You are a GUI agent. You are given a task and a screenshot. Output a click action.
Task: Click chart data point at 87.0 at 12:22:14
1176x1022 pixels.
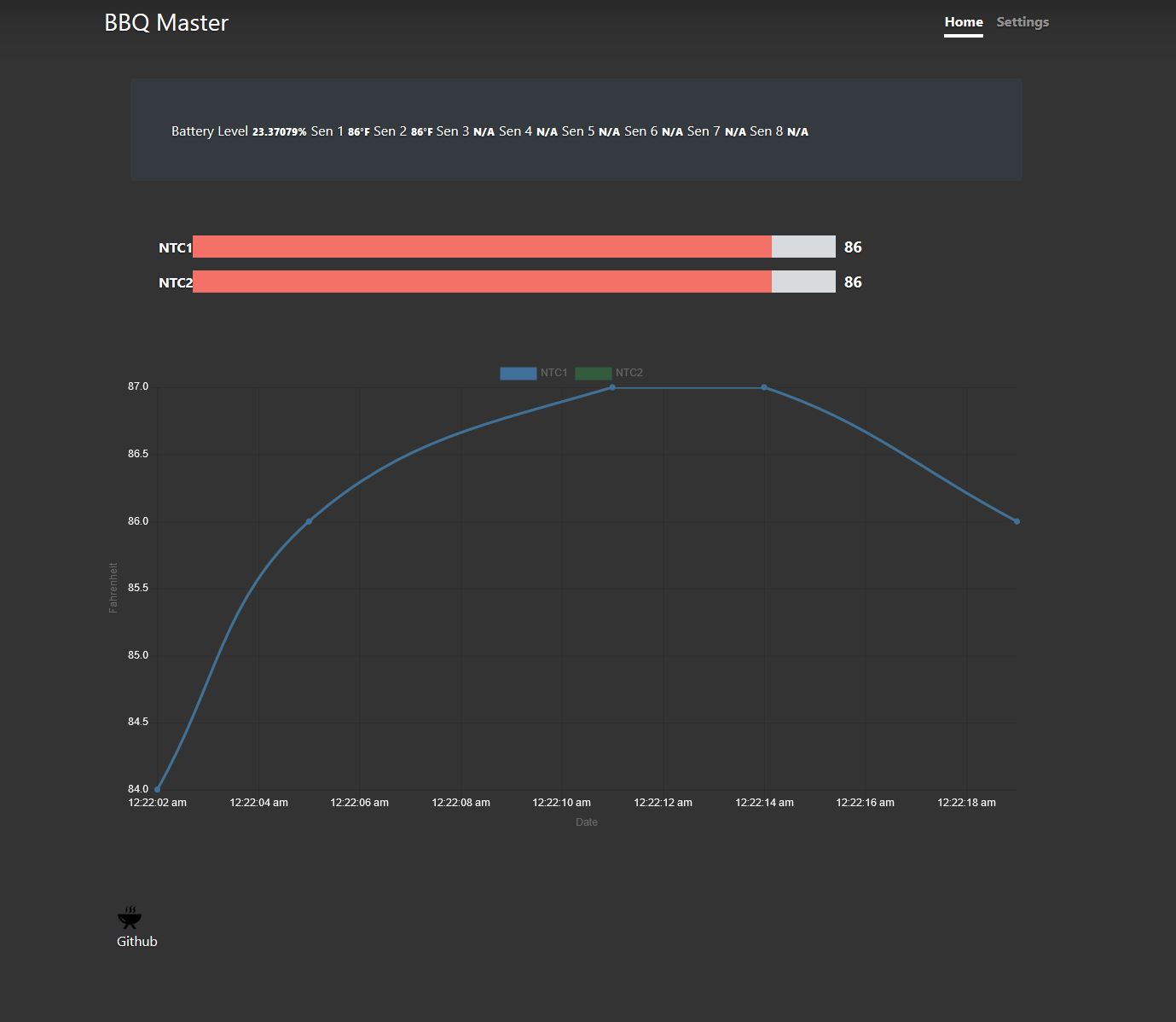click(764, 387)
